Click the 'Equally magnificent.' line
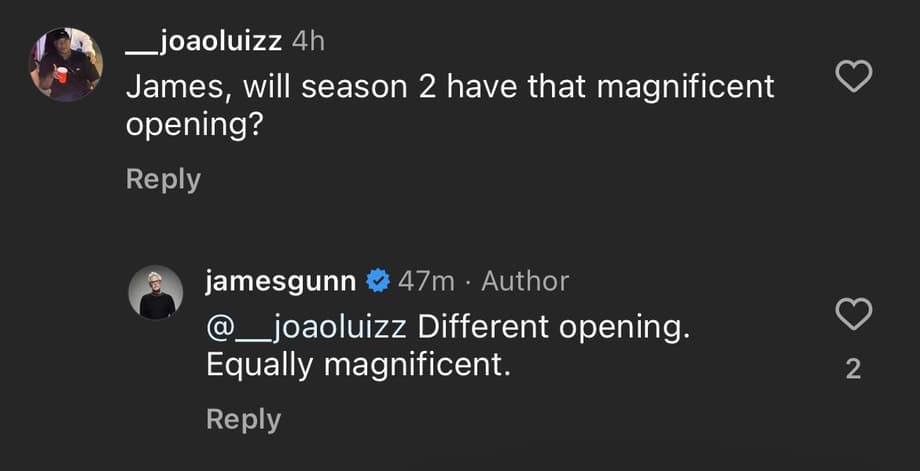Image resolution: width=920 pixels, height=471 pixels. [358, 365]
